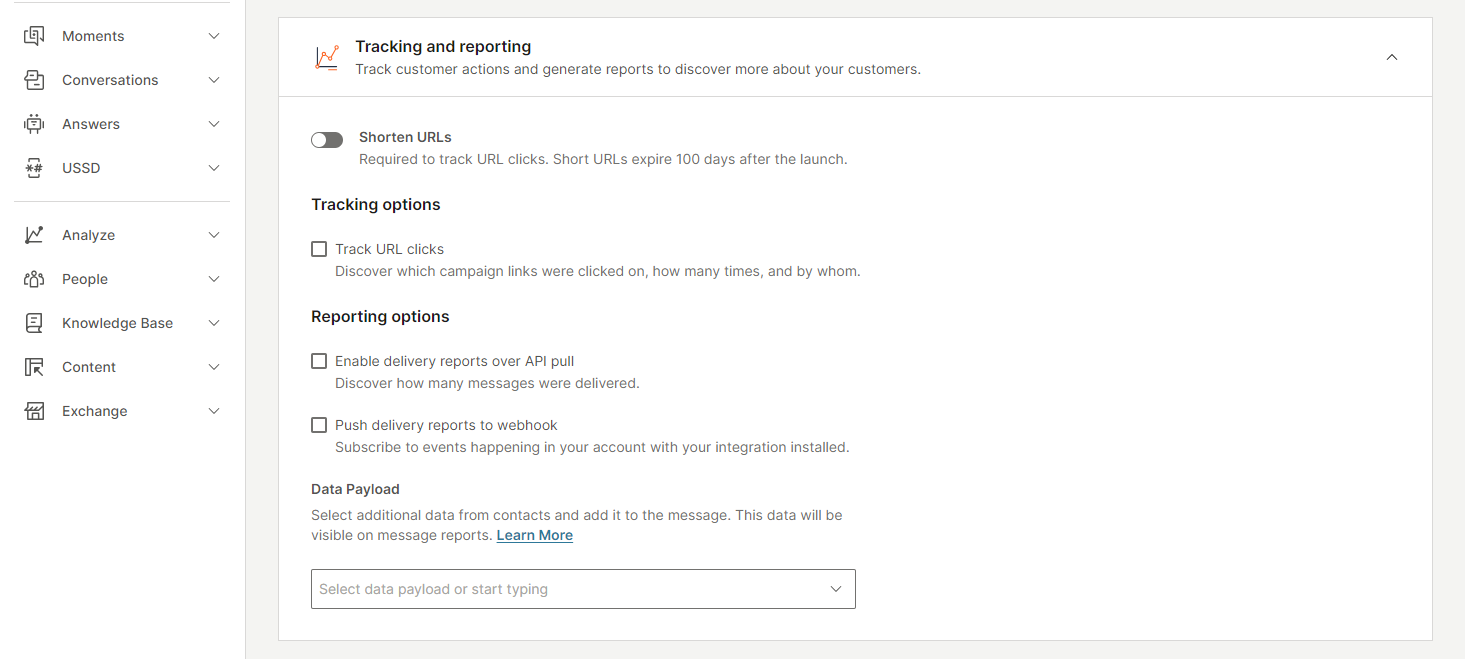Screen dimensions: 1465x659
Task: Click the Knowledge Base book icon
Action: point(34,323)
